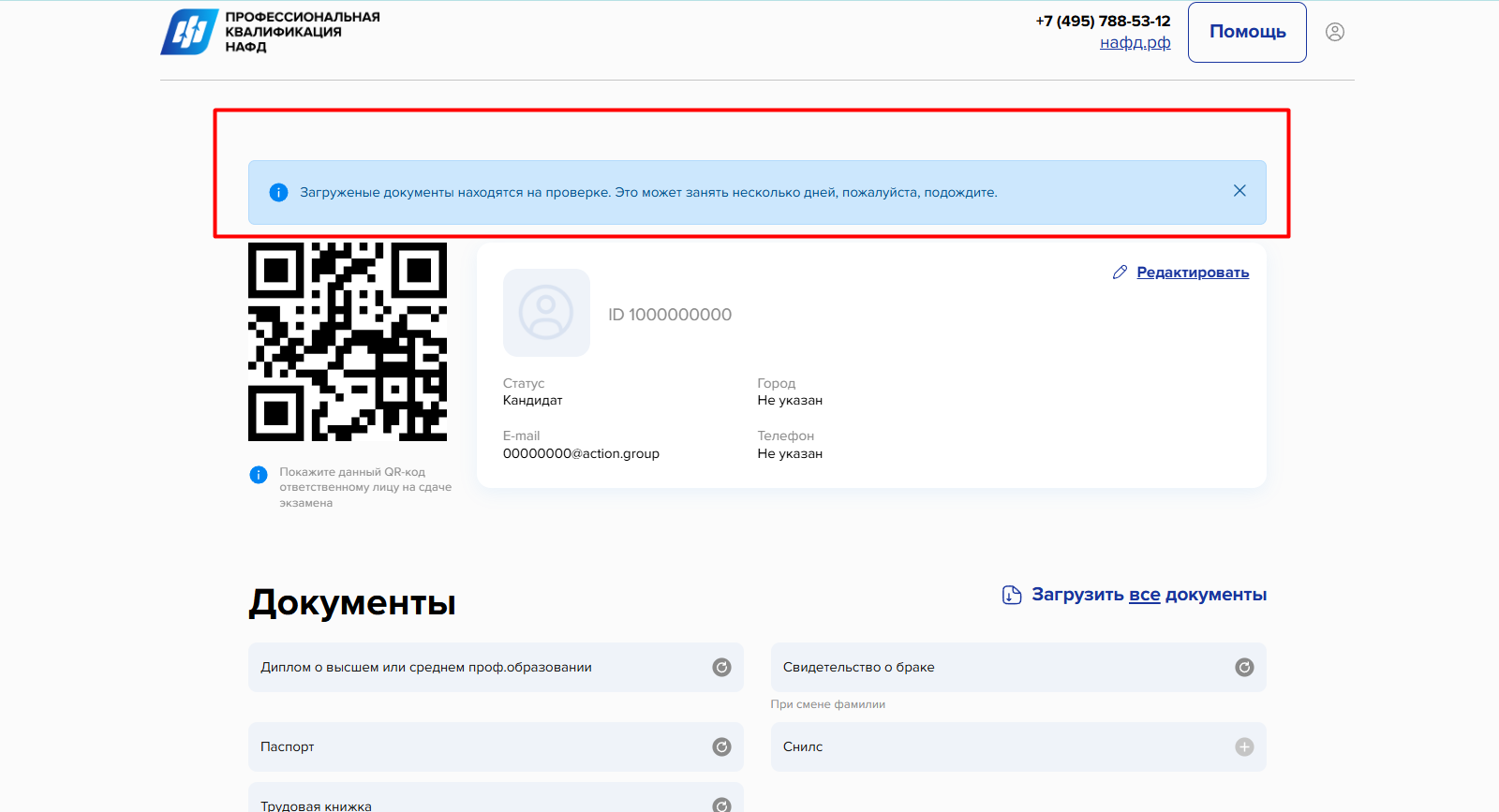
Task: Open the Редактировать link
Action: tap(1193, 273)
